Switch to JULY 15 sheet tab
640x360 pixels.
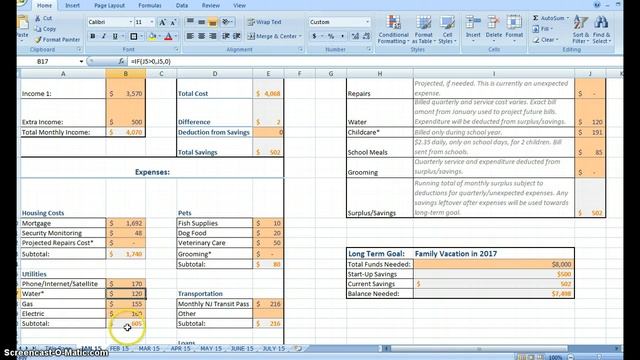click(274, 349)
